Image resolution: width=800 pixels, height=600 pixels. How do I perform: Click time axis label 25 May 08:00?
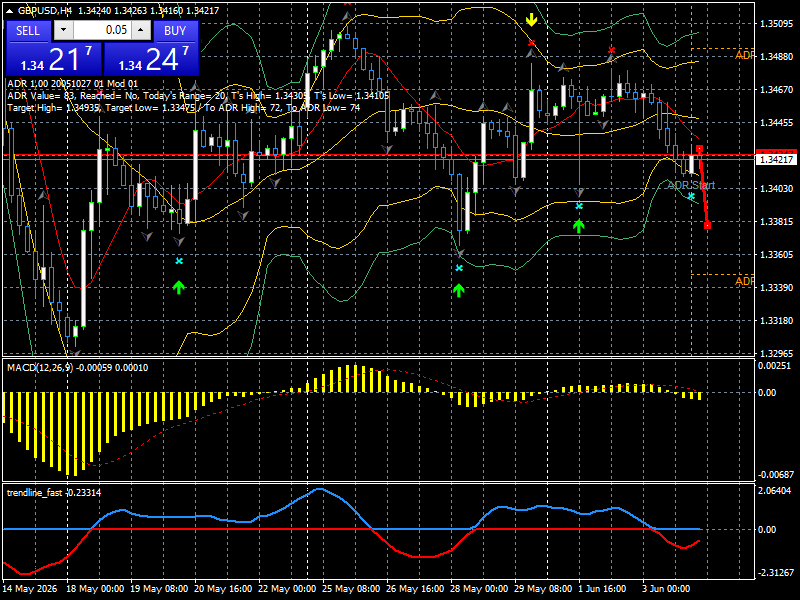[351, 588]
